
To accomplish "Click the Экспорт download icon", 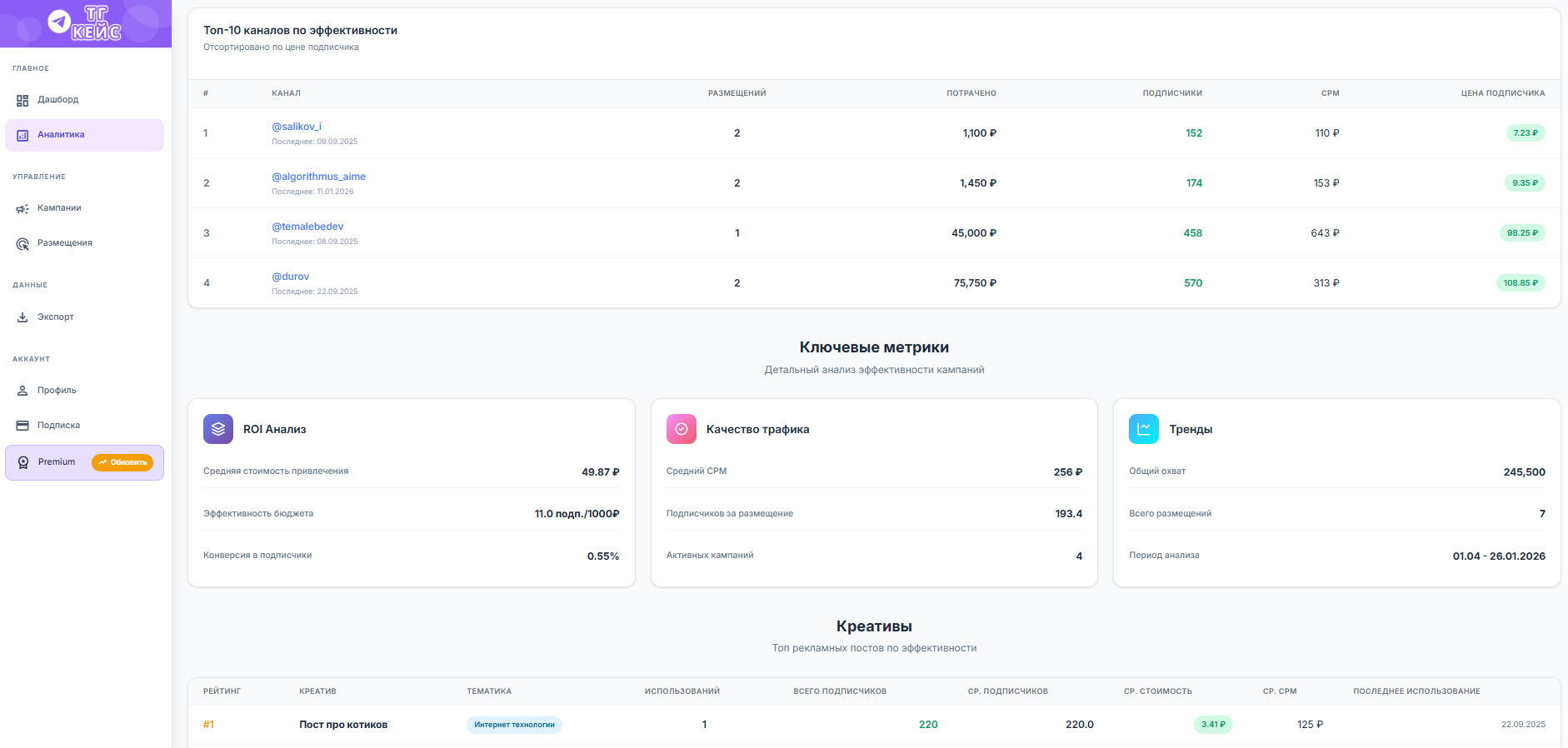I will [22, 317].
